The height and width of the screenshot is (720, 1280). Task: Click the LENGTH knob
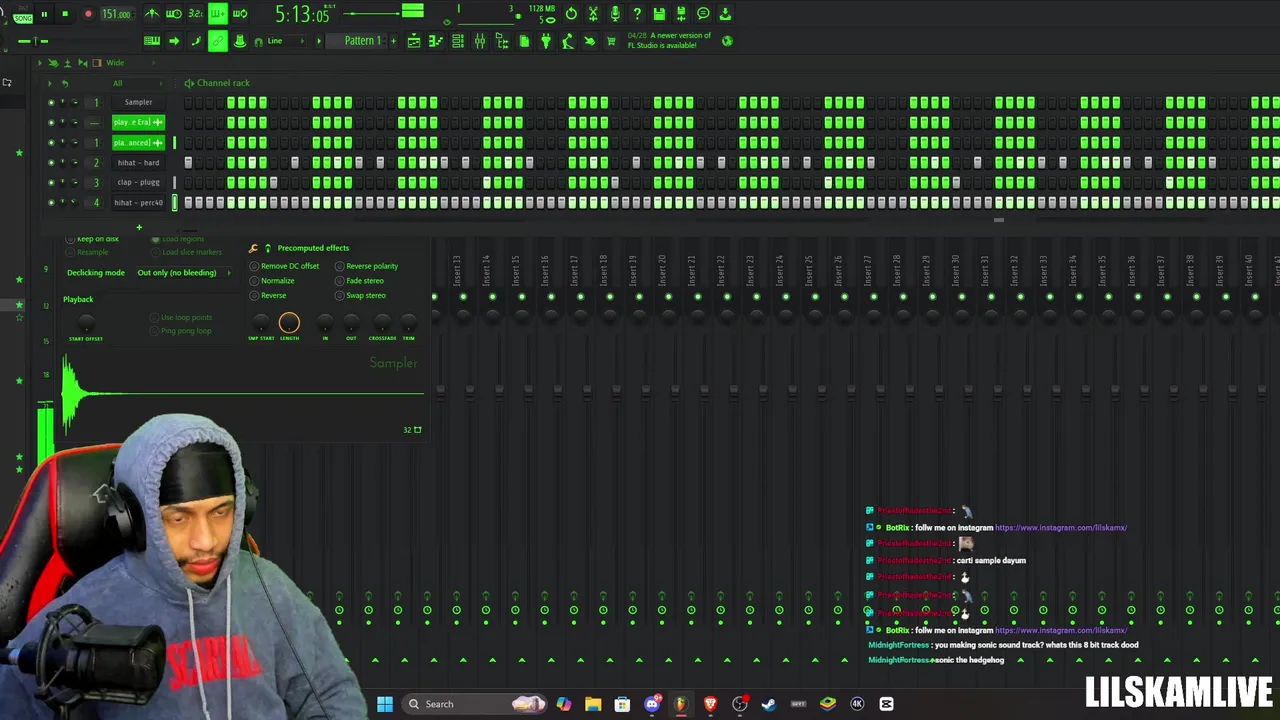[289, 322]
